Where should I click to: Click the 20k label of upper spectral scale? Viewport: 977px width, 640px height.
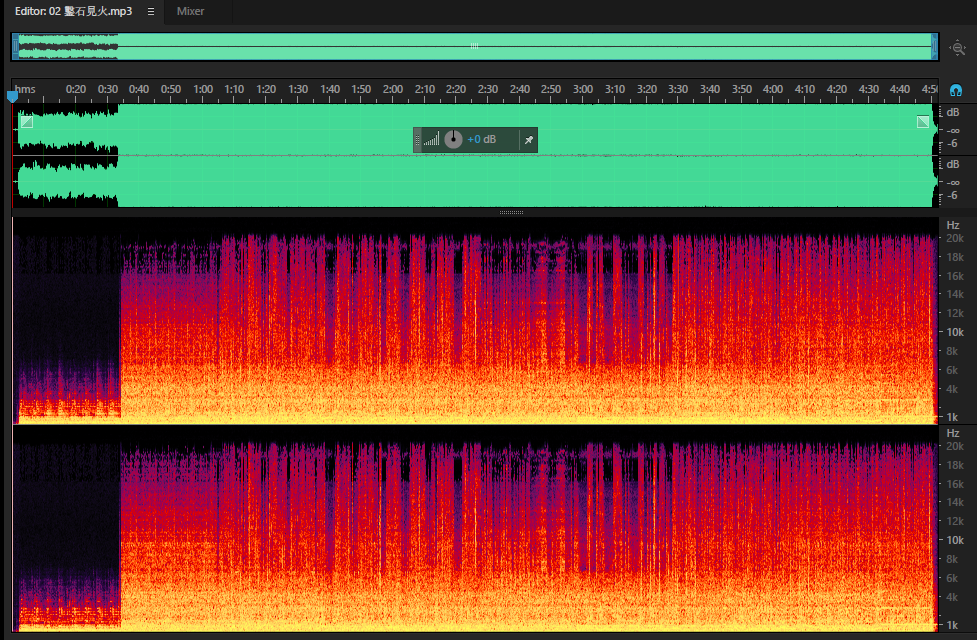(x=955, y=238)
